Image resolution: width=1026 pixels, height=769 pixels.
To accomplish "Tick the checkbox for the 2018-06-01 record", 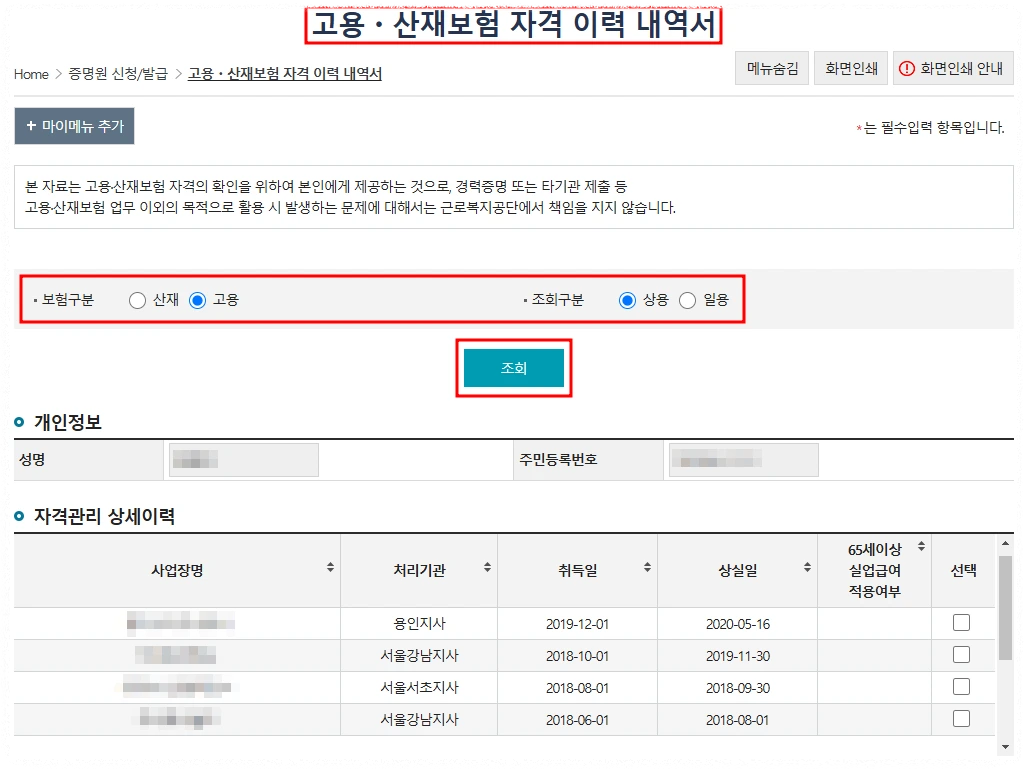I will 961,719.
